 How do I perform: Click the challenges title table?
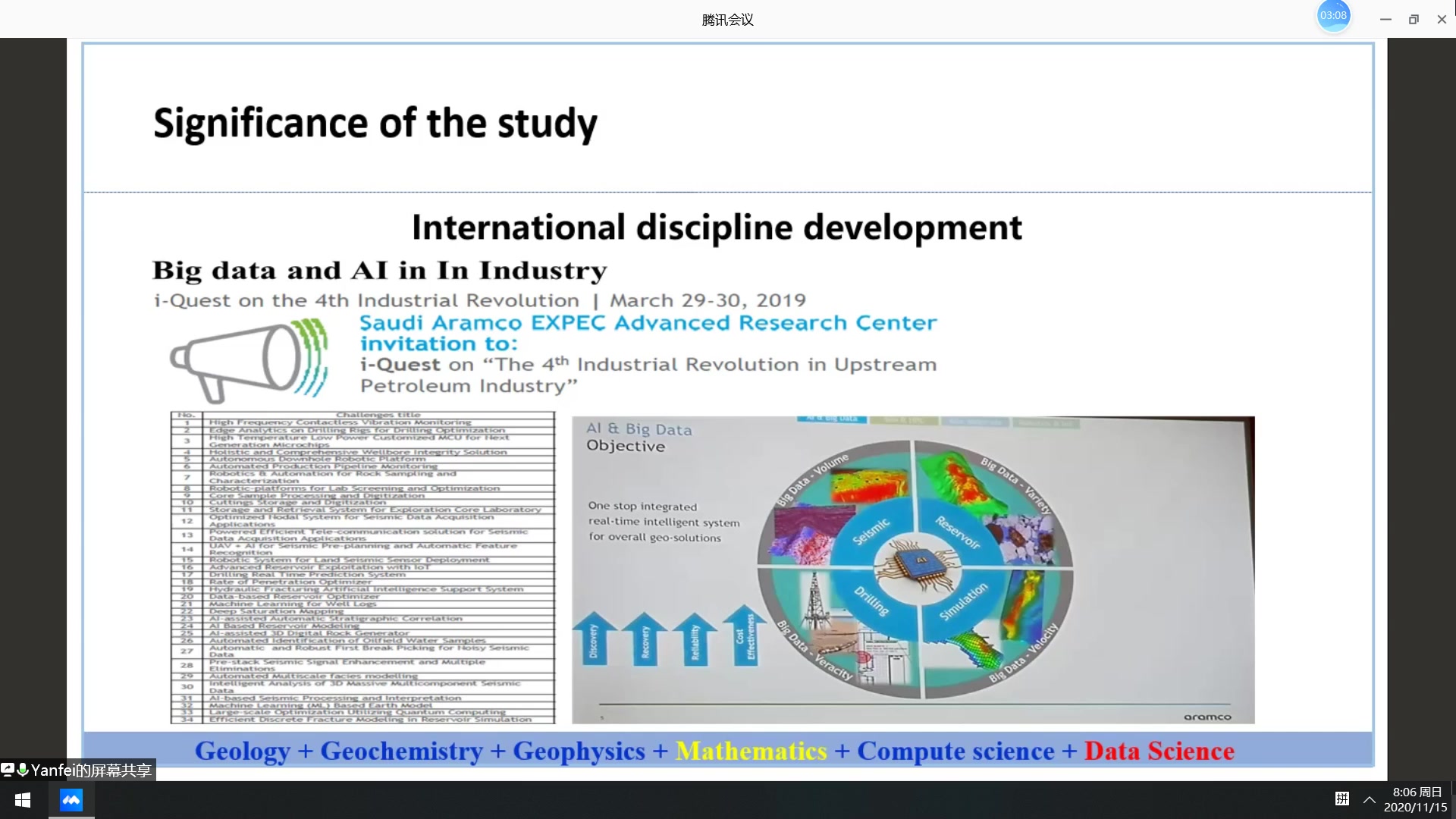click(362, 567)
